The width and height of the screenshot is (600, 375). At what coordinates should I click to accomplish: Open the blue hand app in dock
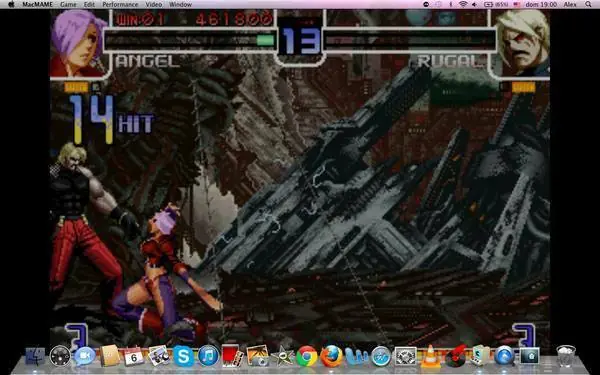coord(356,356)
